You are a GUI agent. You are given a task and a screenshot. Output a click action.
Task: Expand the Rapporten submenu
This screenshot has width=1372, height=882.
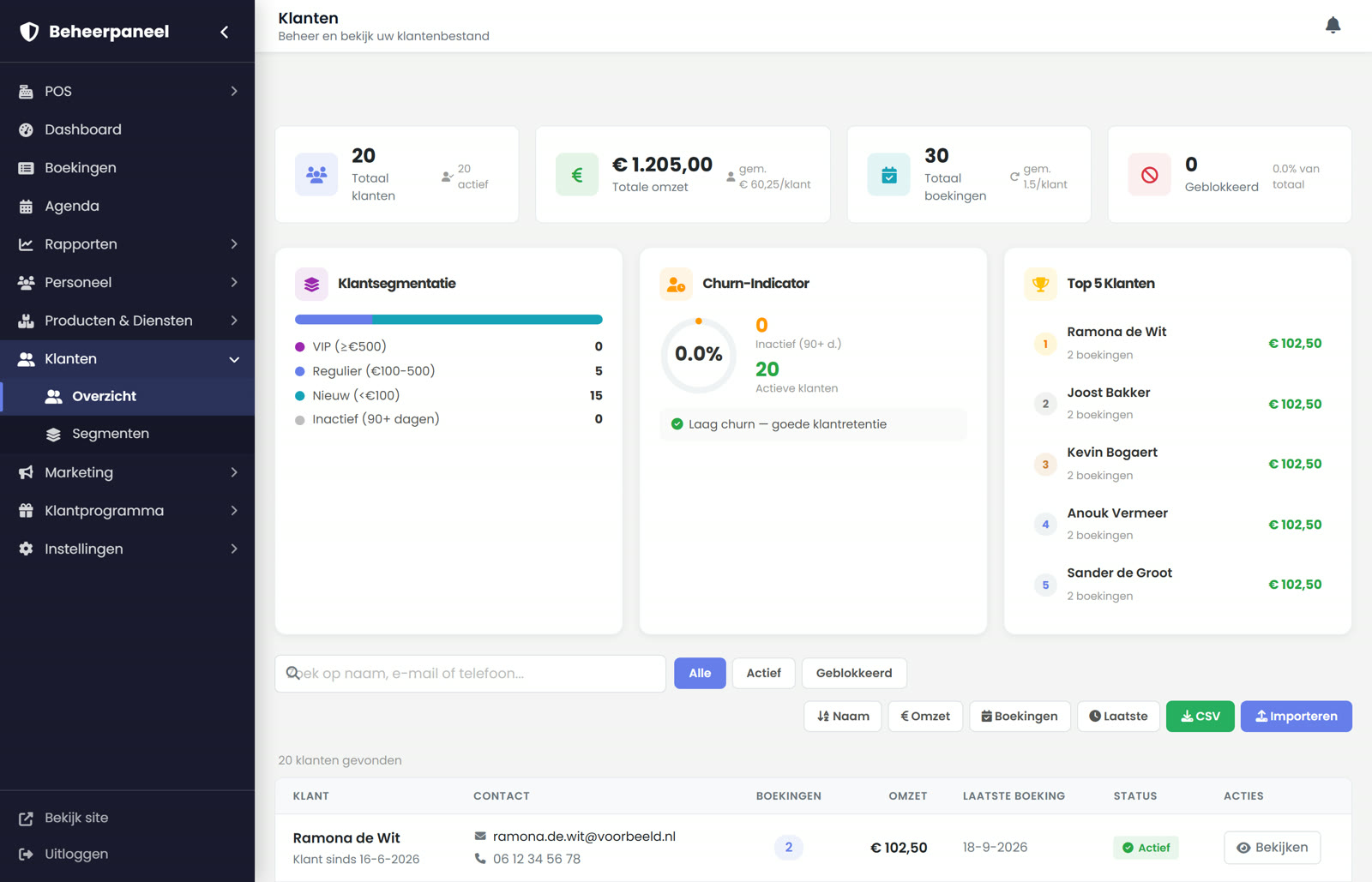point(128,244)
